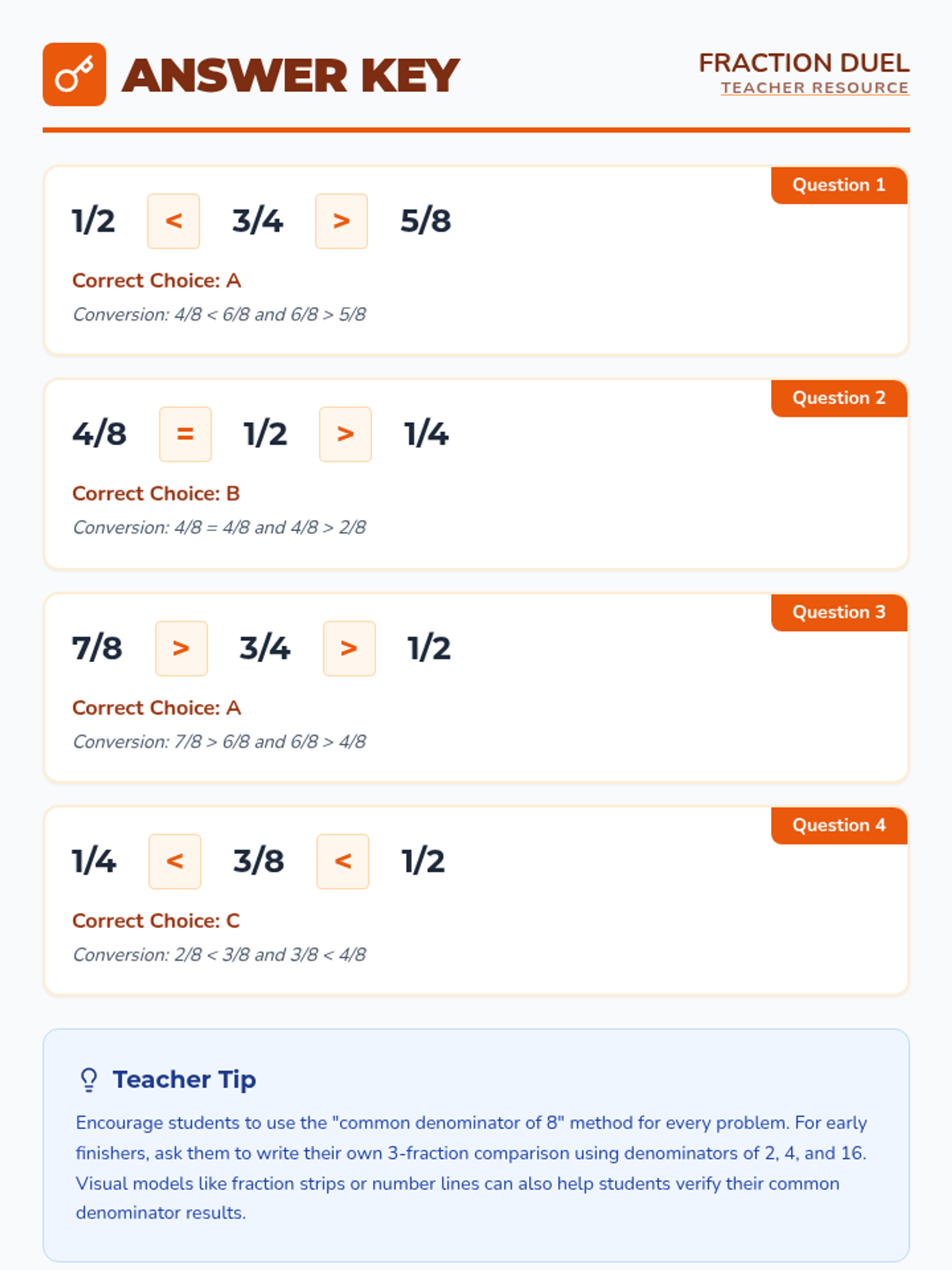Screen dimensions: 952x1270
Task: Click the equals symbol in Question 2
Action: tap(185, 434)
